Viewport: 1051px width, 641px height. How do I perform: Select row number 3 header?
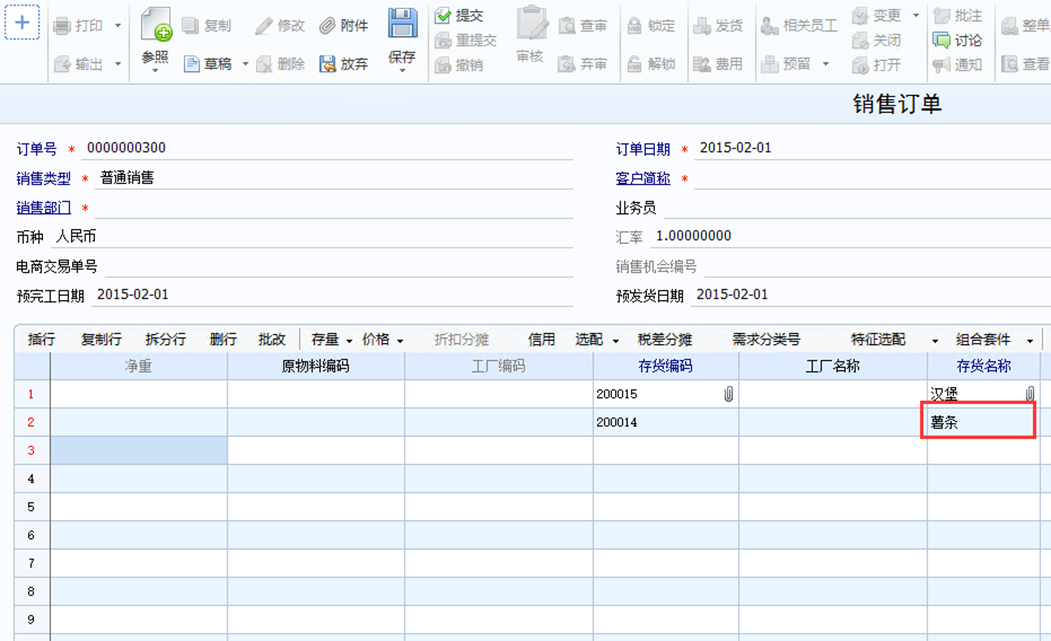tap(32, 451)
